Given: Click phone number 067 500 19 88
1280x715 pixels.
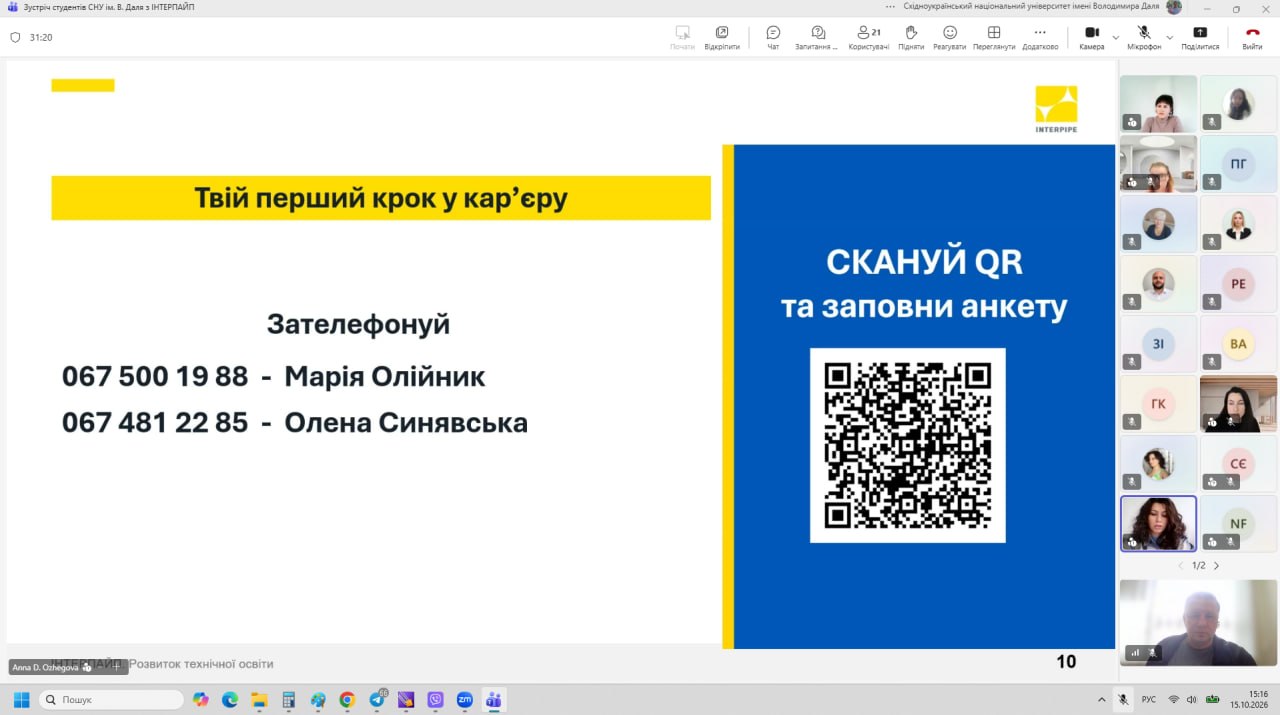Looking at the screenshot, I should [155, 377].
